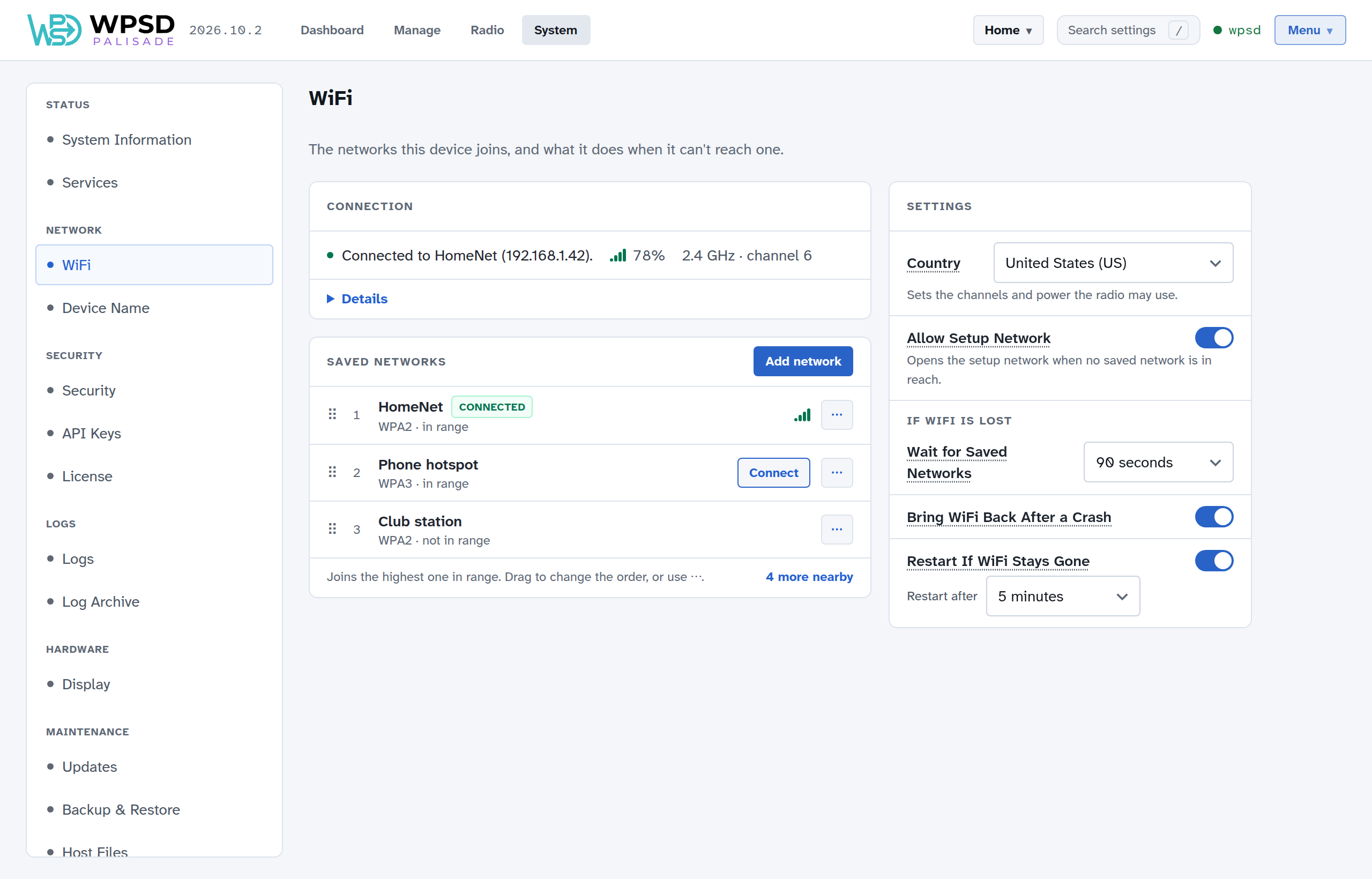Open Display hardware settings
The height and width of the screenshot is (879, 1372).
point(154,684)
